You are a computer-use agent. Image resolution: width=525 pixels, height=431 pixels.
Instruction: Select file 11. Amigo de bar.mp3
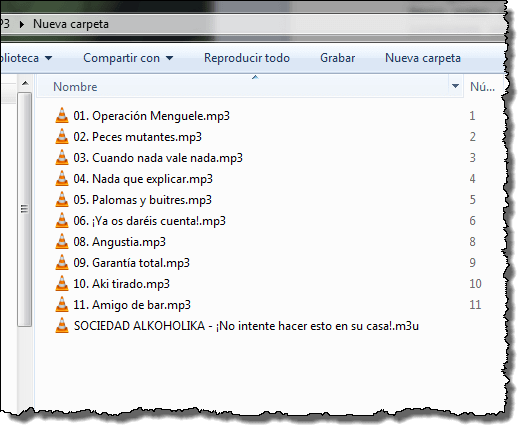[x=132, y=305]
